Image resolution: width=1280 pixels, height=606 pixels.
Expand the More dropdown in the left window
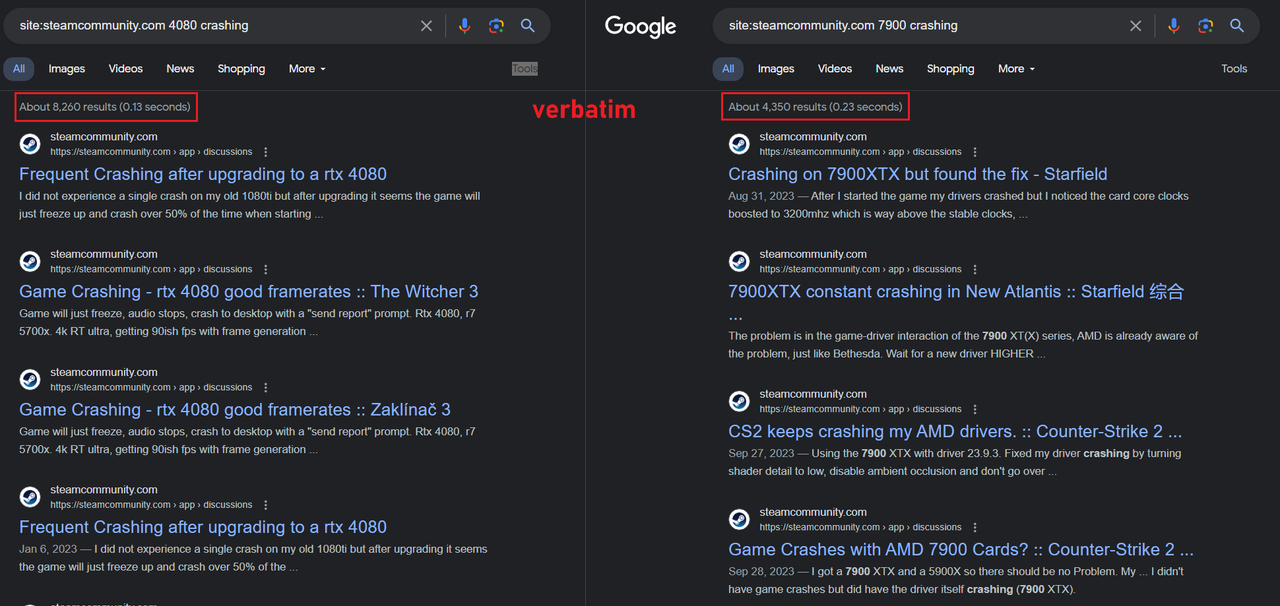307,69
